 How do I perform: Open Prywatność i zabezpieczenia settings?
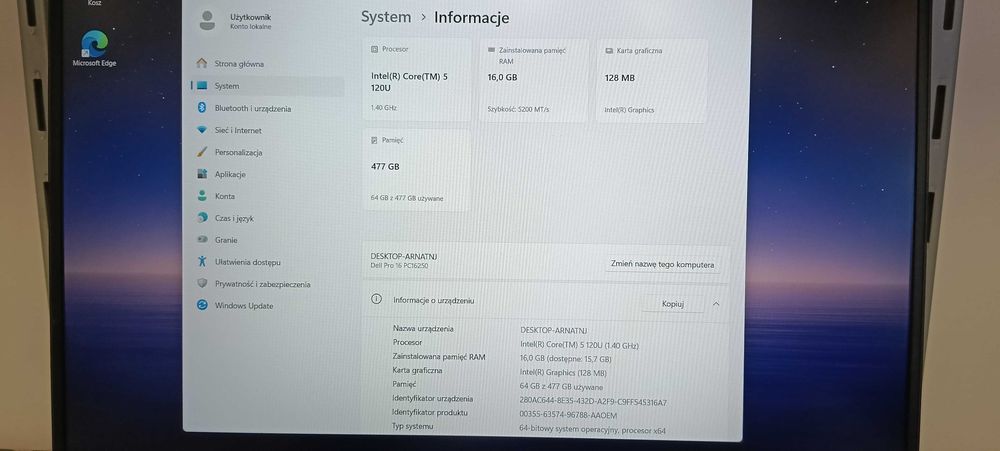[x=262, y=284]
